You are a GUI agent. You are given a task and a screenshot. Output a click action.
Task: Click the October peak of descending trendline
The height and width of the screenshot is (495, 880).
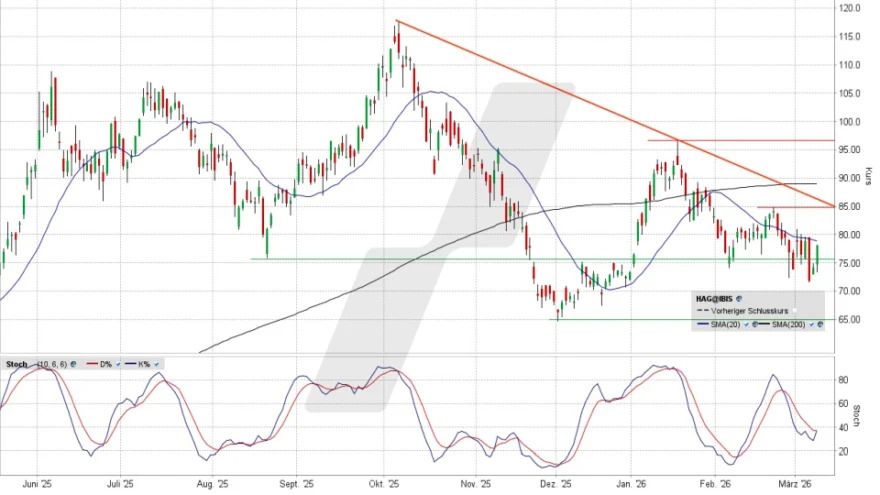click(397, 21)
